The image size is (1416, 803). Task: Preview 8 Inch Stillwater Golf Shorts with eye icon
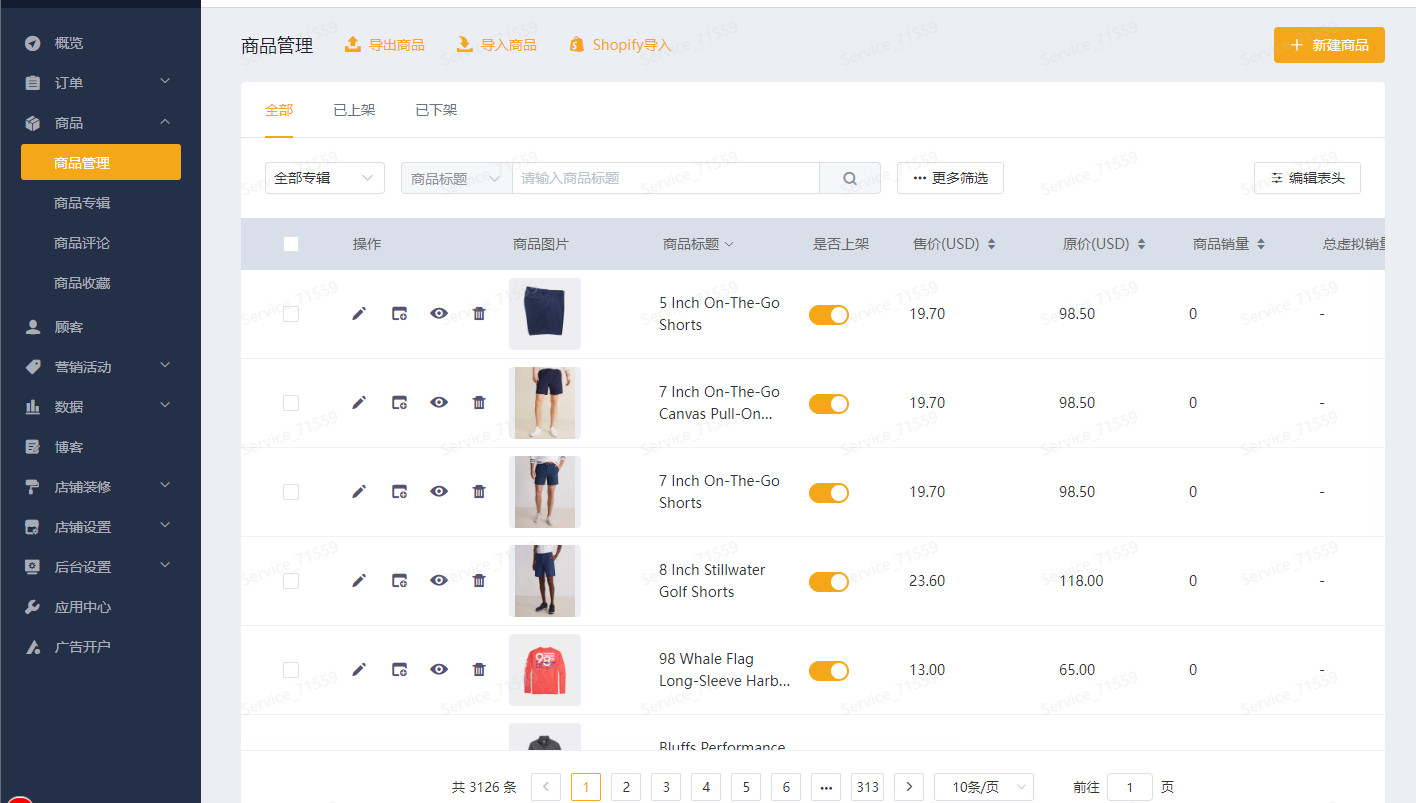coord(439,581)
